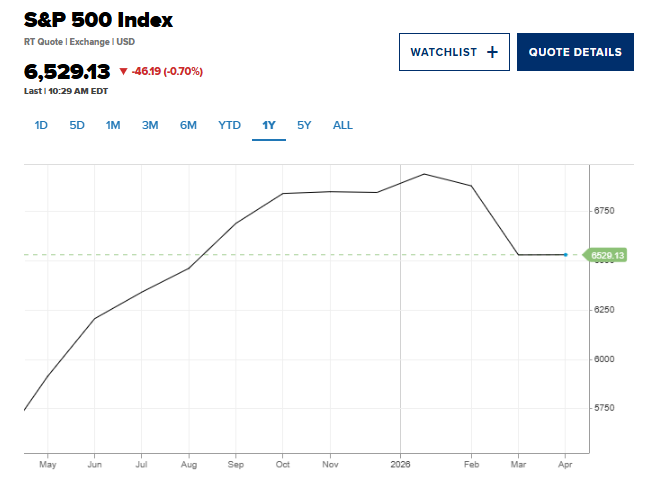Show ALL historical chart data
Image resolution: width=658 pixels, height=488 pixels.
pos(343,125)
